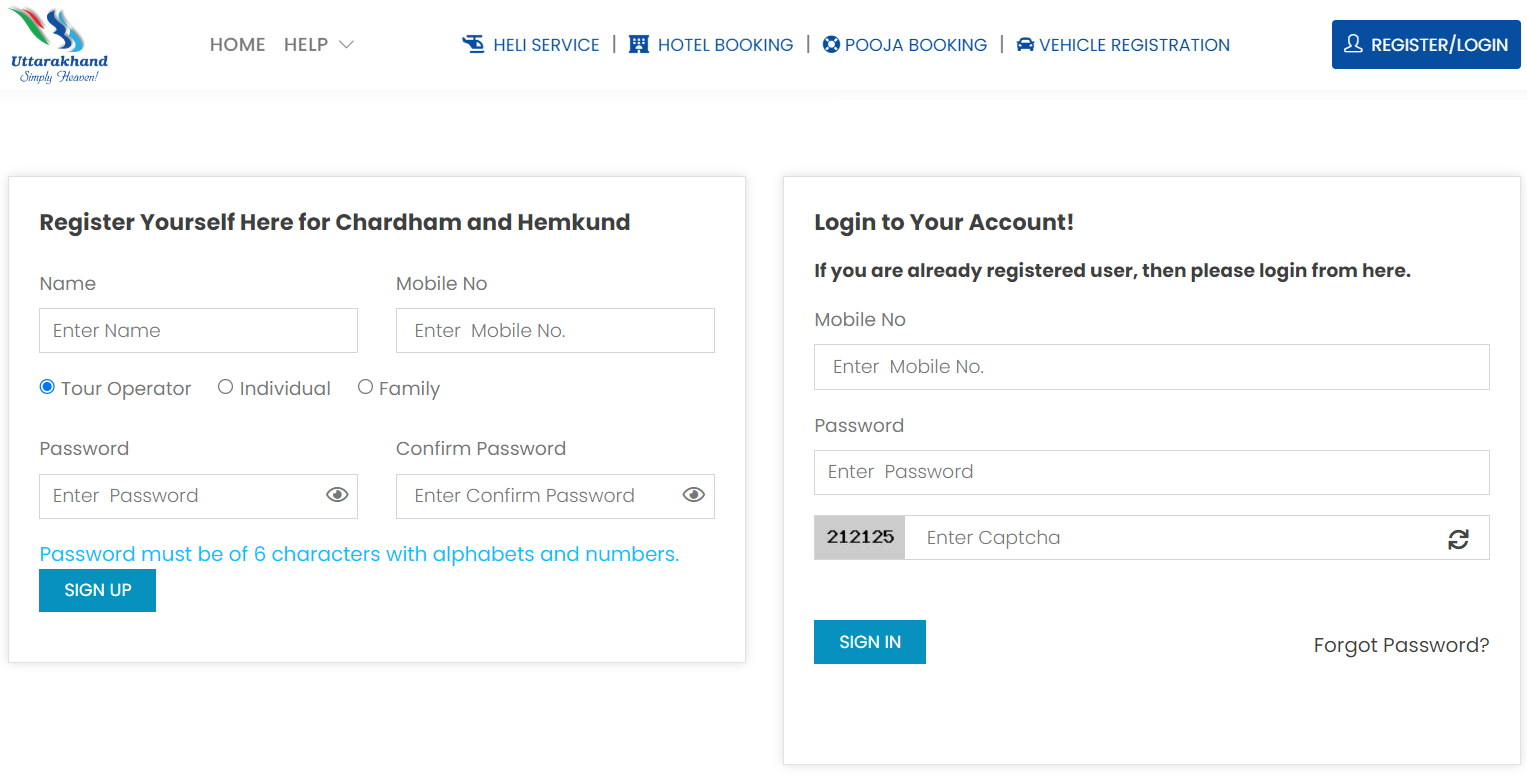Select the Tour Operator radio option
1527x781 pixels.
pos(47,387)
